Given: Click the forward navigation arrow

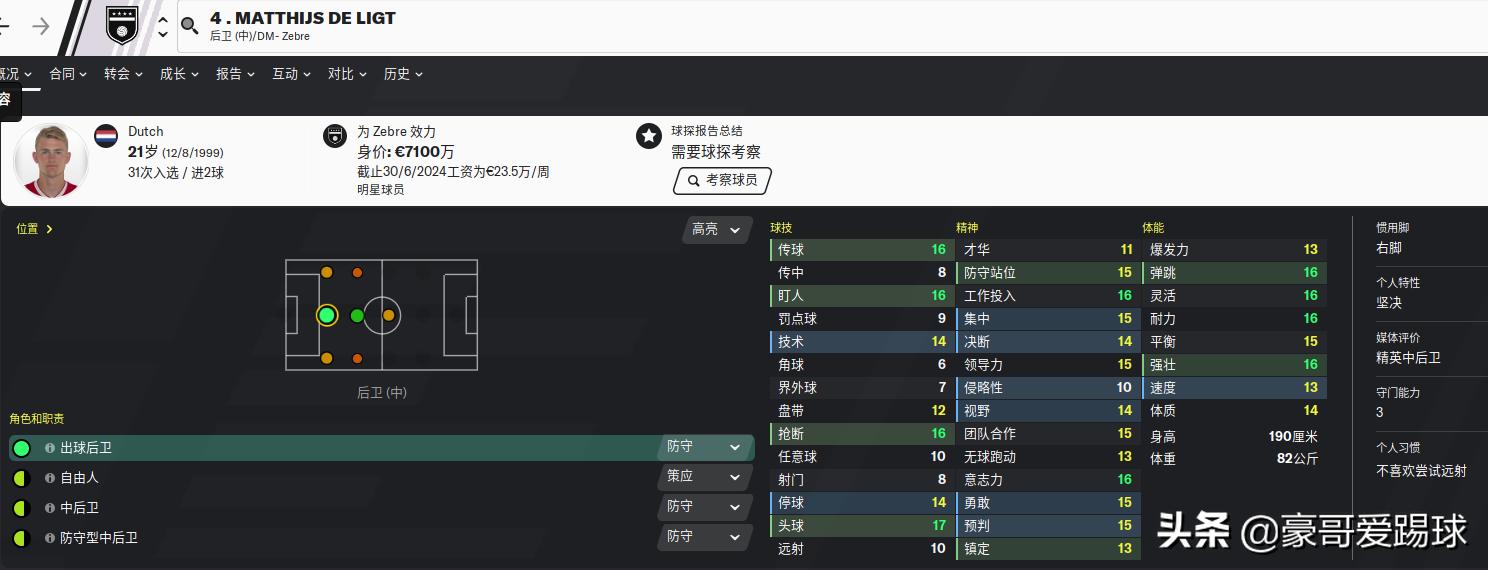Looking at the screenshot, I should [x=41, y=26].
